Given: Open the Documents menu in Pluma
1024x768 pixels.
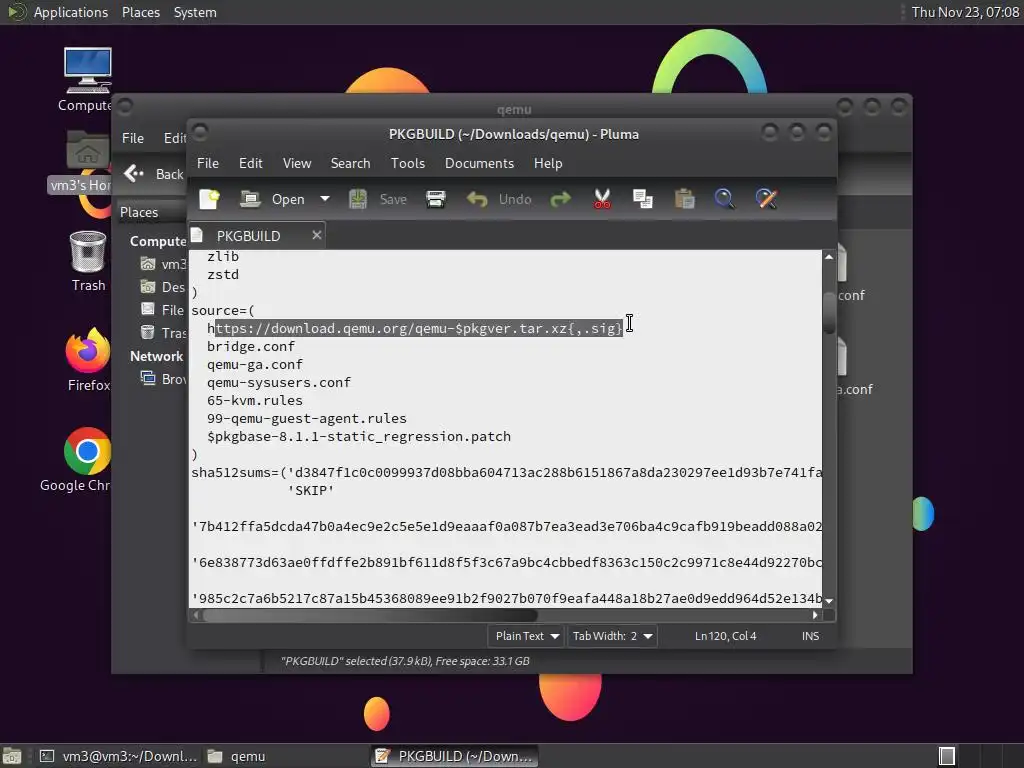Looking at the screenshot, I should pos(479,163).
